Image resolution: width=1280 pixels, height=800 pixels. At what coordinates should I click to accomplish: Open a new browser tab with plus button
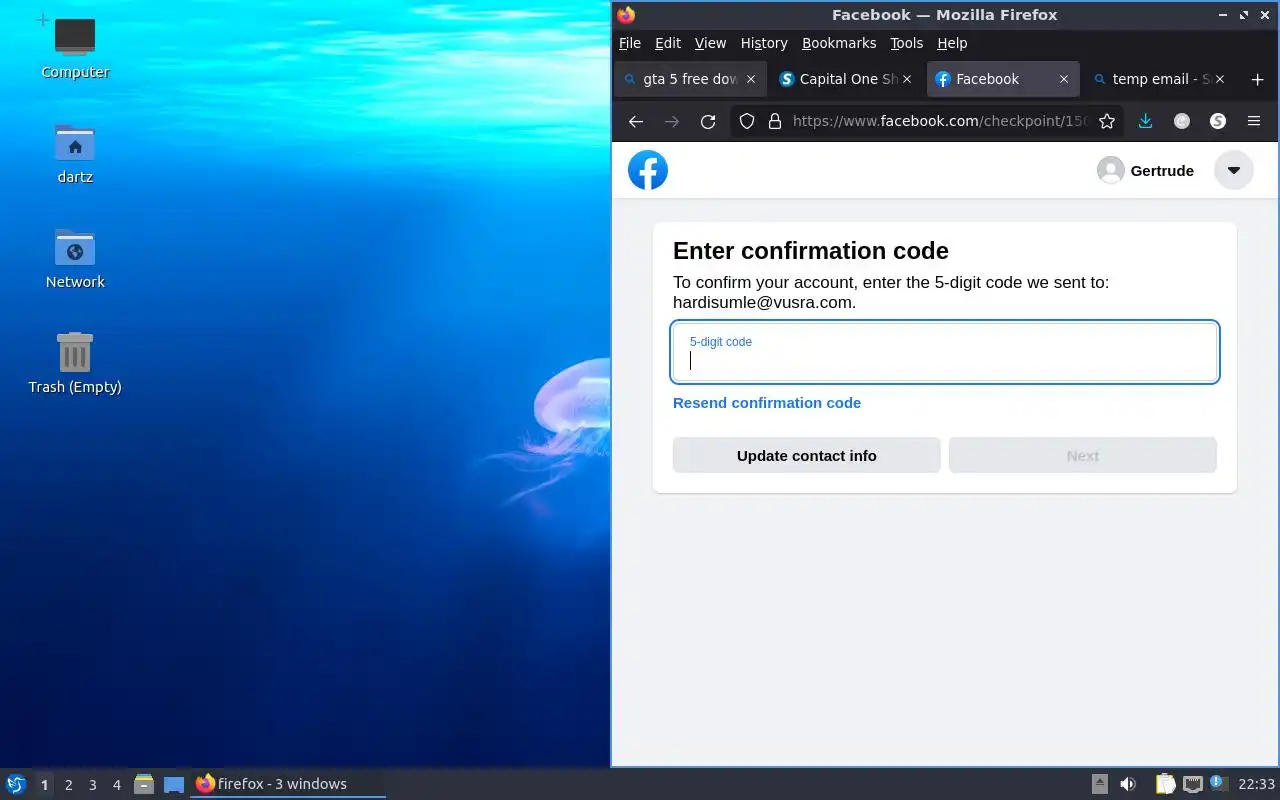(1257, 79)
